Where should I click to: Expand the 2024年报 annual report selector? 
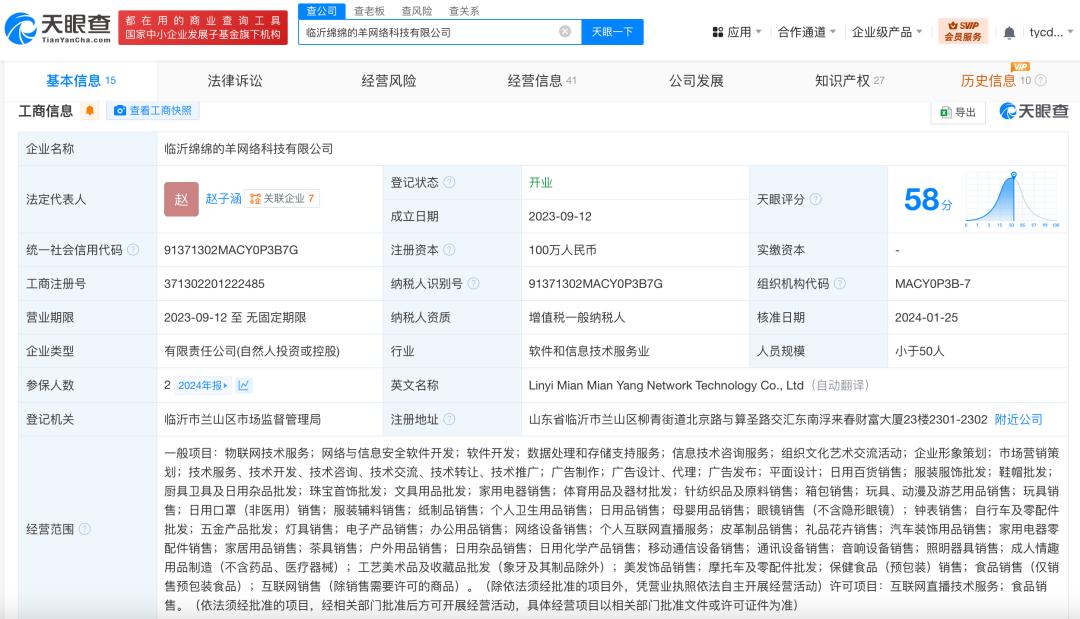click(203, 385)
